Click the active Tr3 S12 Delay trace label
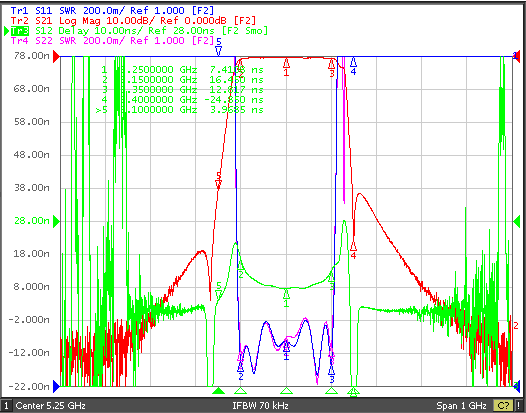The width and height of the screenshot is (526, 413). [139, 31]
